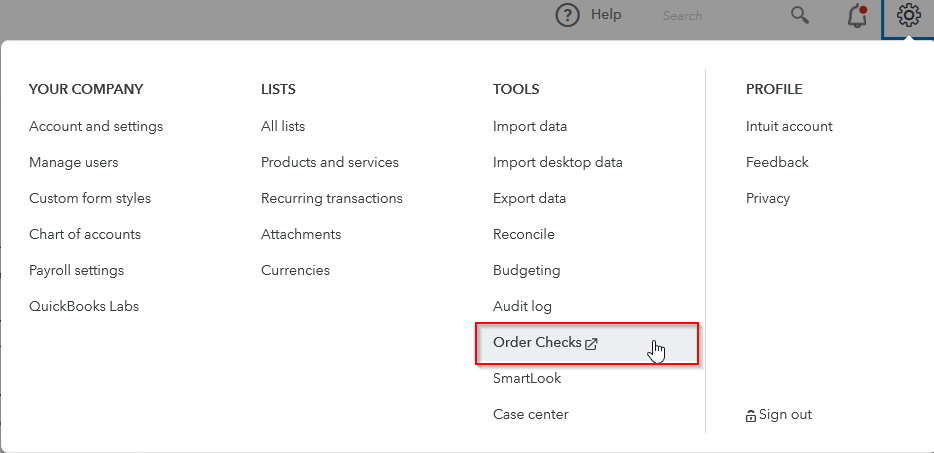Choose Import data under Tools

point(530,126)
